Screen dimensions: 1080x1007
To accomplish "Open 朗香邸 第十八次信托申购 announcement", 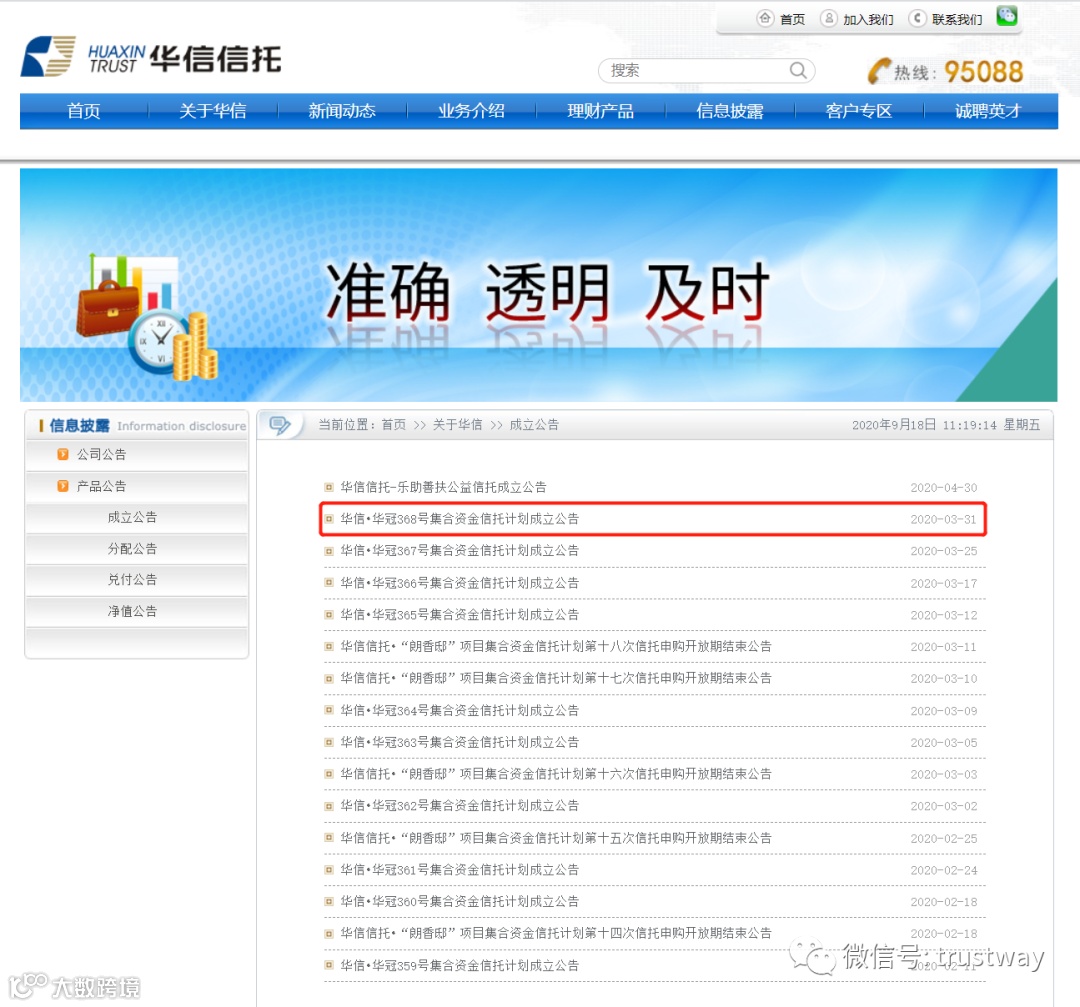I will pyautogui.click(x=556, y=647).
